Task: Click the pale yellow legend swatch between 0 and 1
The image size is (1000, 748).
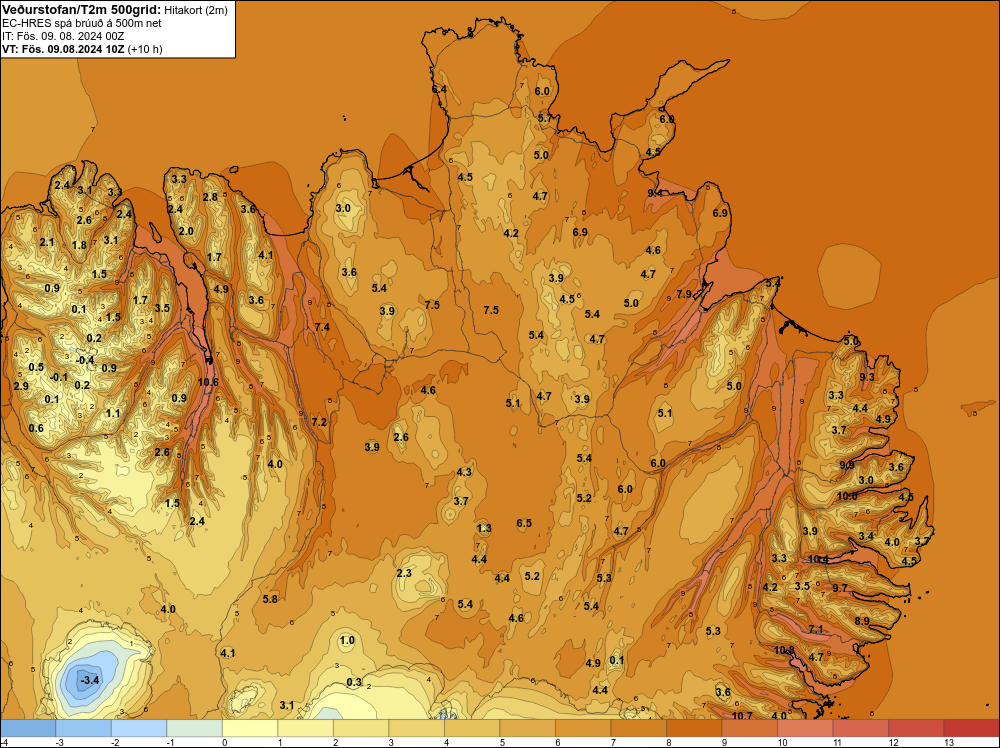Action: [x=250, y=728]
